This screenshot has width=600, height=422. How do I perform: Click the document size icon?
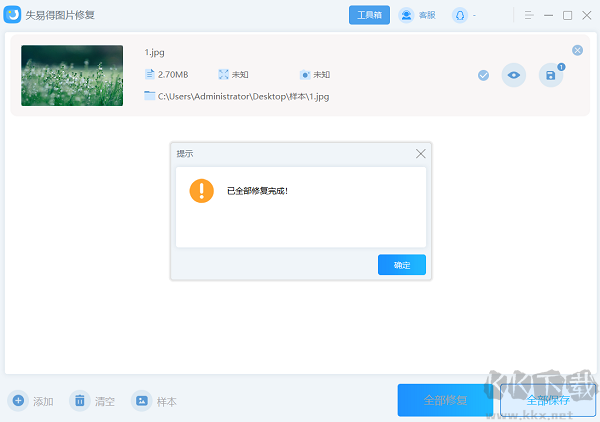point(149,74)
